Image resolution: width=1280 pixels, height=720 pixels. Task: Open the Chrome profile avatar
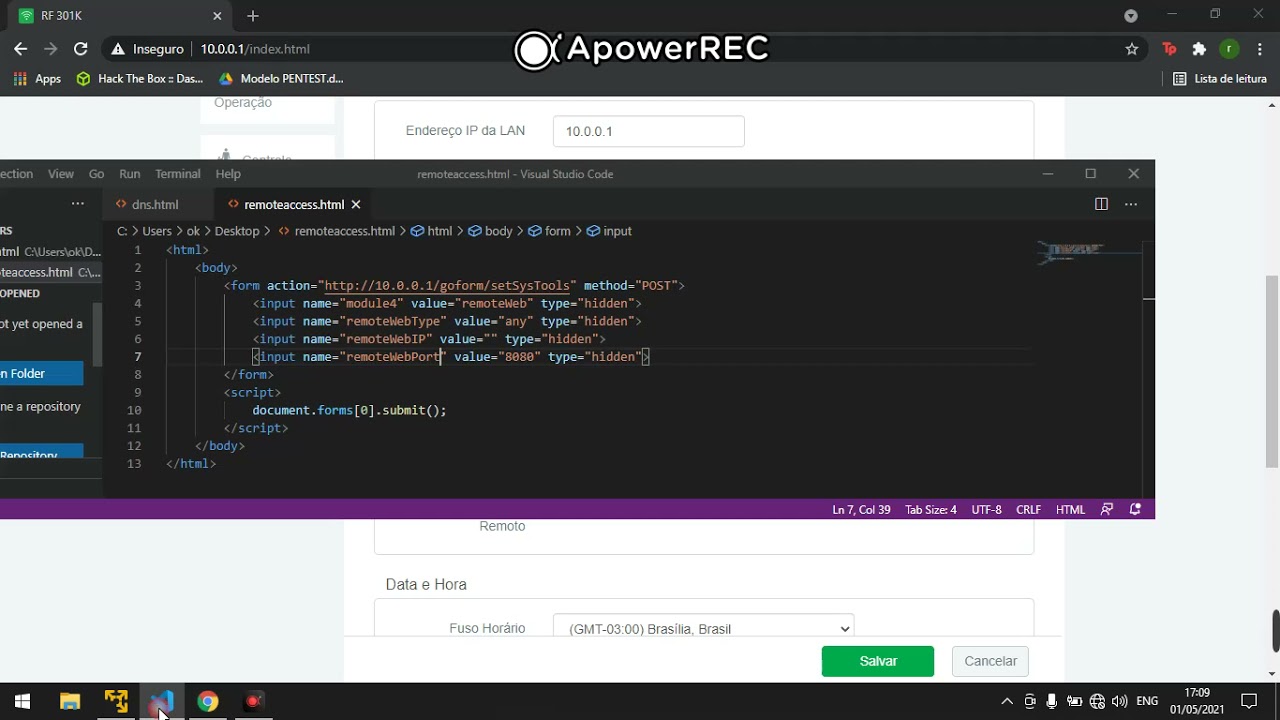[1230, 49]
